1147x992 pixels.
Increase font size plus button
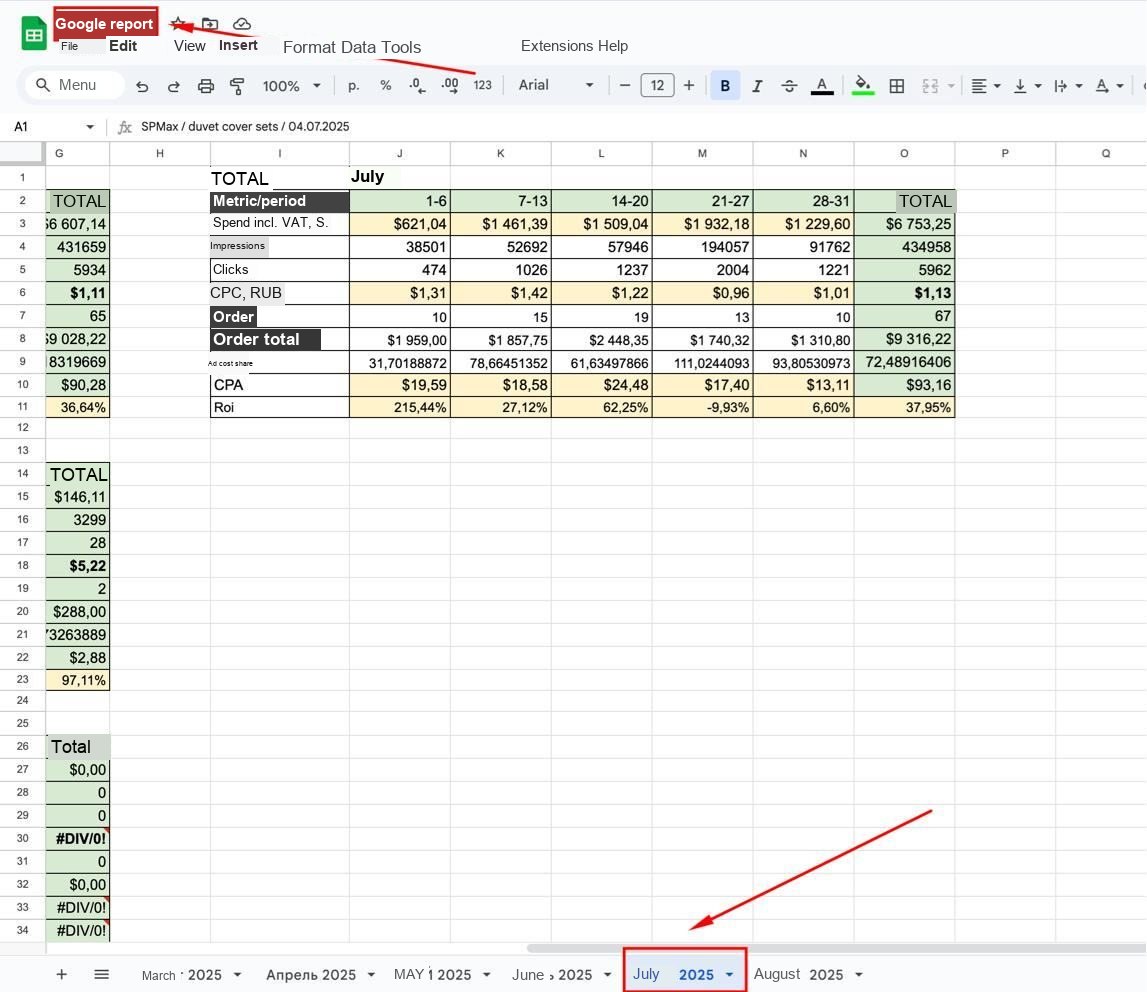[x=688, y=86]
